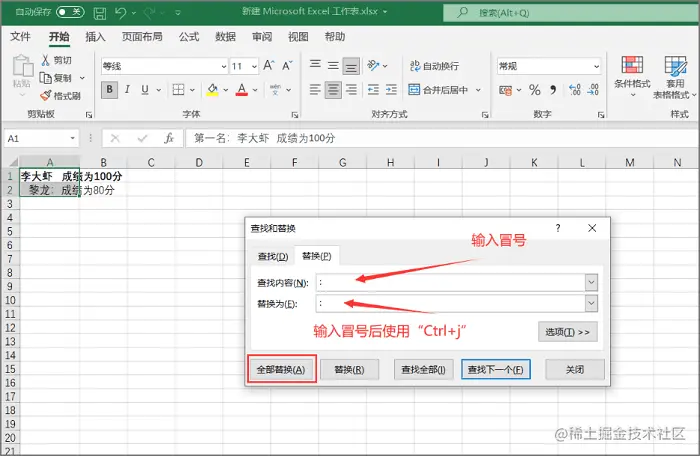
Task: Open the 帮助 ribbon tab
Action: pos(334,37)
